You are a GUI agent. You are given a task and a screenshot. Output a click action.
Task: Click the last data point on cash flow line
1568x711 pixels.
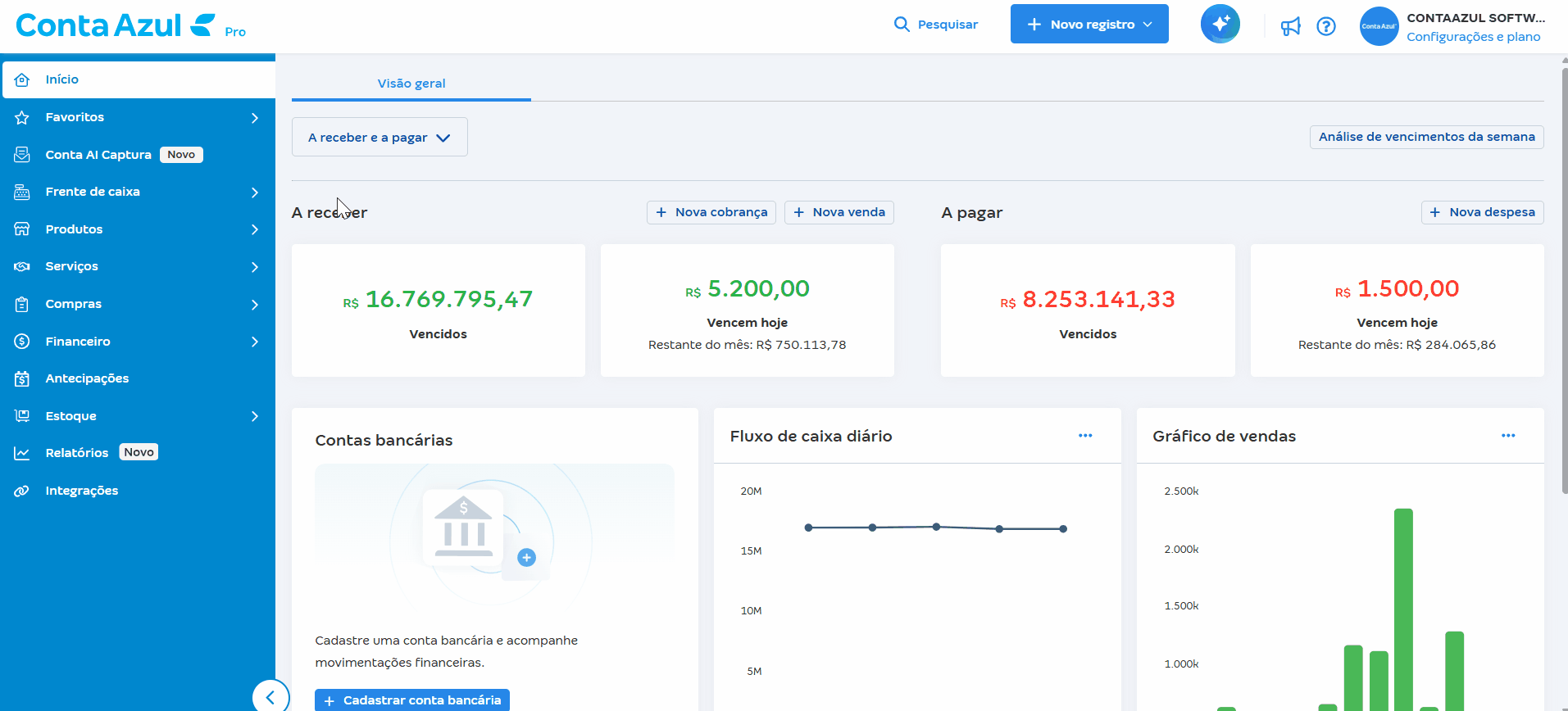click(x=1063, y=529)
